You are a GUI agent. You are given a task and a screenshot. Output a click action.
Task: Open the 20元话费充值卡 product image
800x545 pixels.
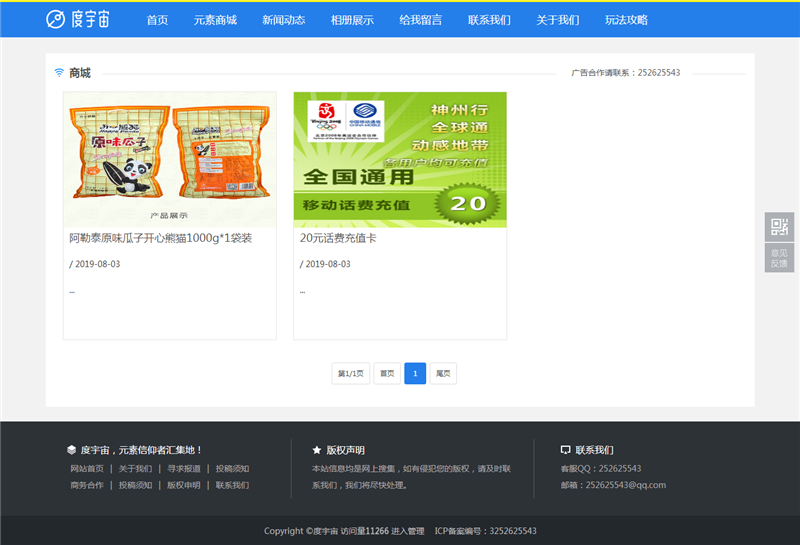pos(400,159)
